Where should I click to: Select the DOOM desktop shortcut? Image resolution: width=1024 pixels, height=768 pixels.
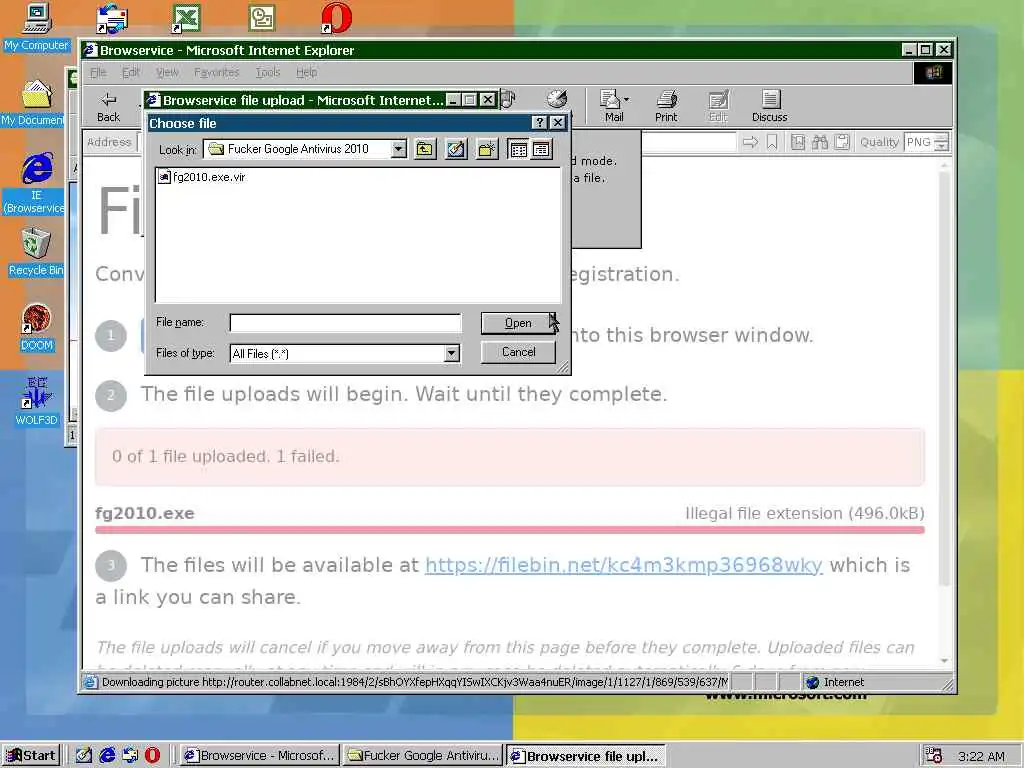pos(37,328)
